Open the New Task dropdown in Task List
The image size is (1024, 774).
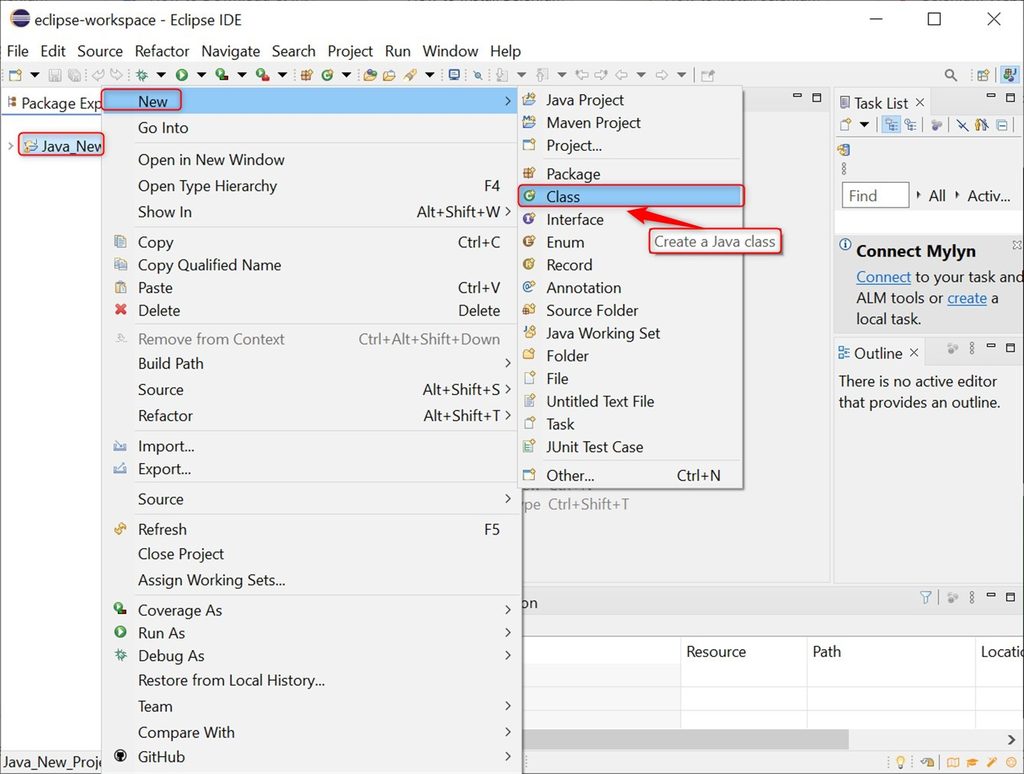click(864, 125)
